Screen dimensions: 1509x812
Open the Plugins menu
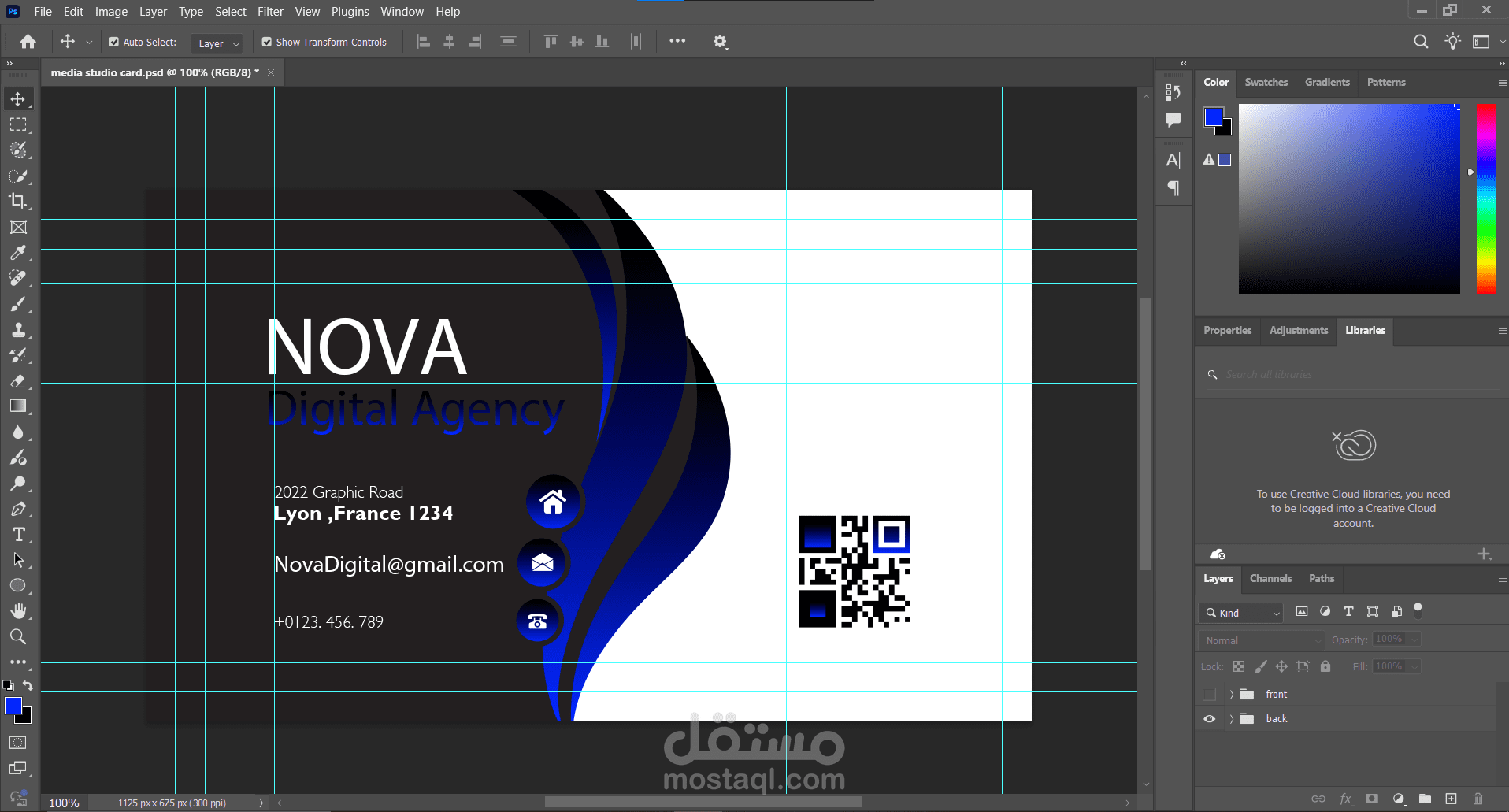350,12
